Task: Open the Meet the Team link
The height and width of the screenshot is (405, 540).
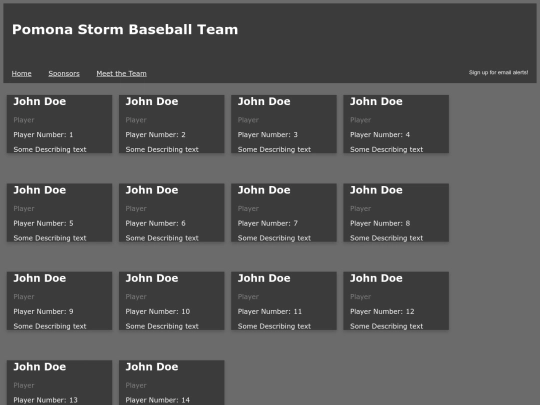Action: [x=121, y=73]
